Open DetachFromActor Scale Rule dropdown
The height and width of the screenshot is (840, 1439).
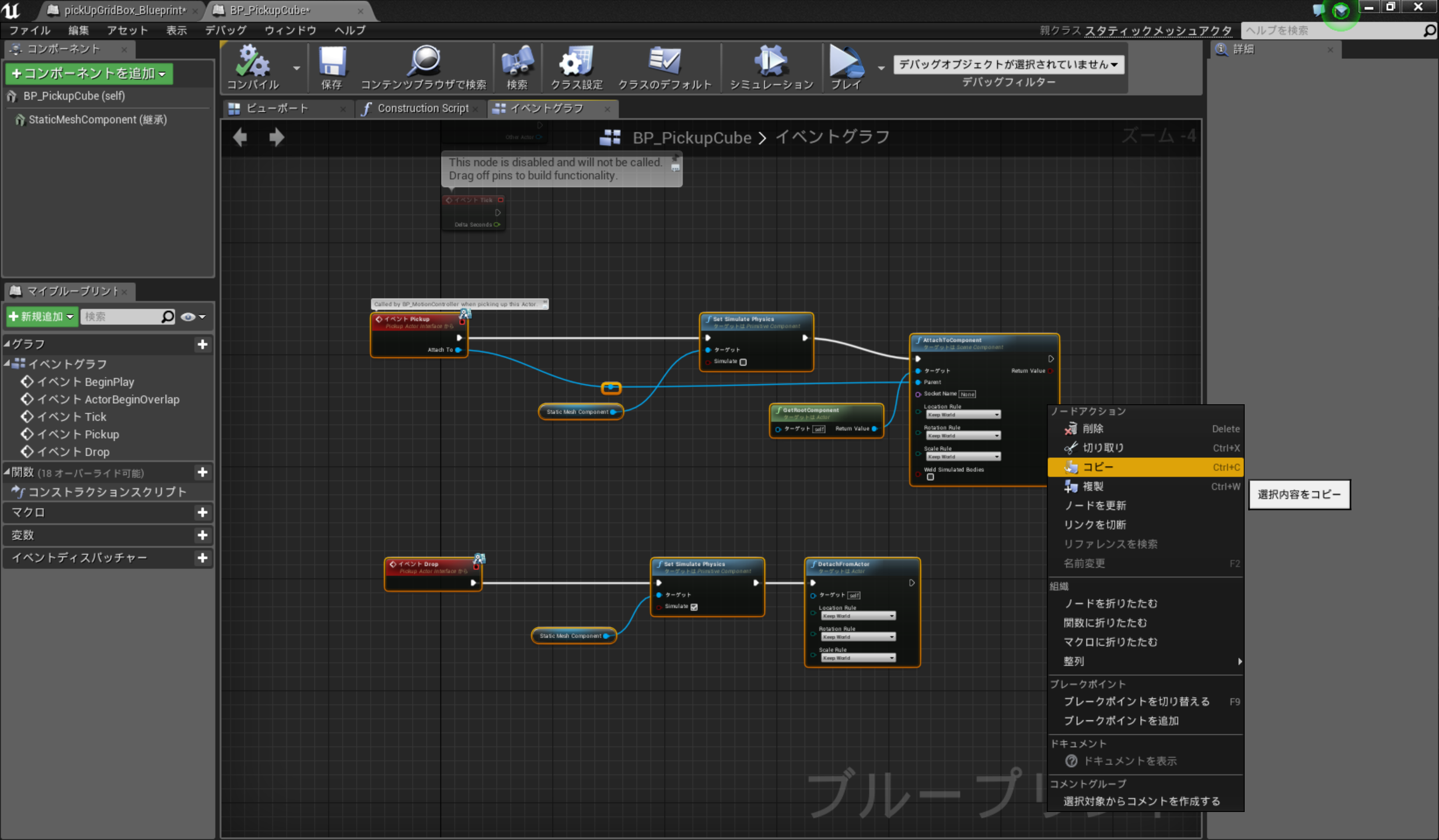click(858, 658)
